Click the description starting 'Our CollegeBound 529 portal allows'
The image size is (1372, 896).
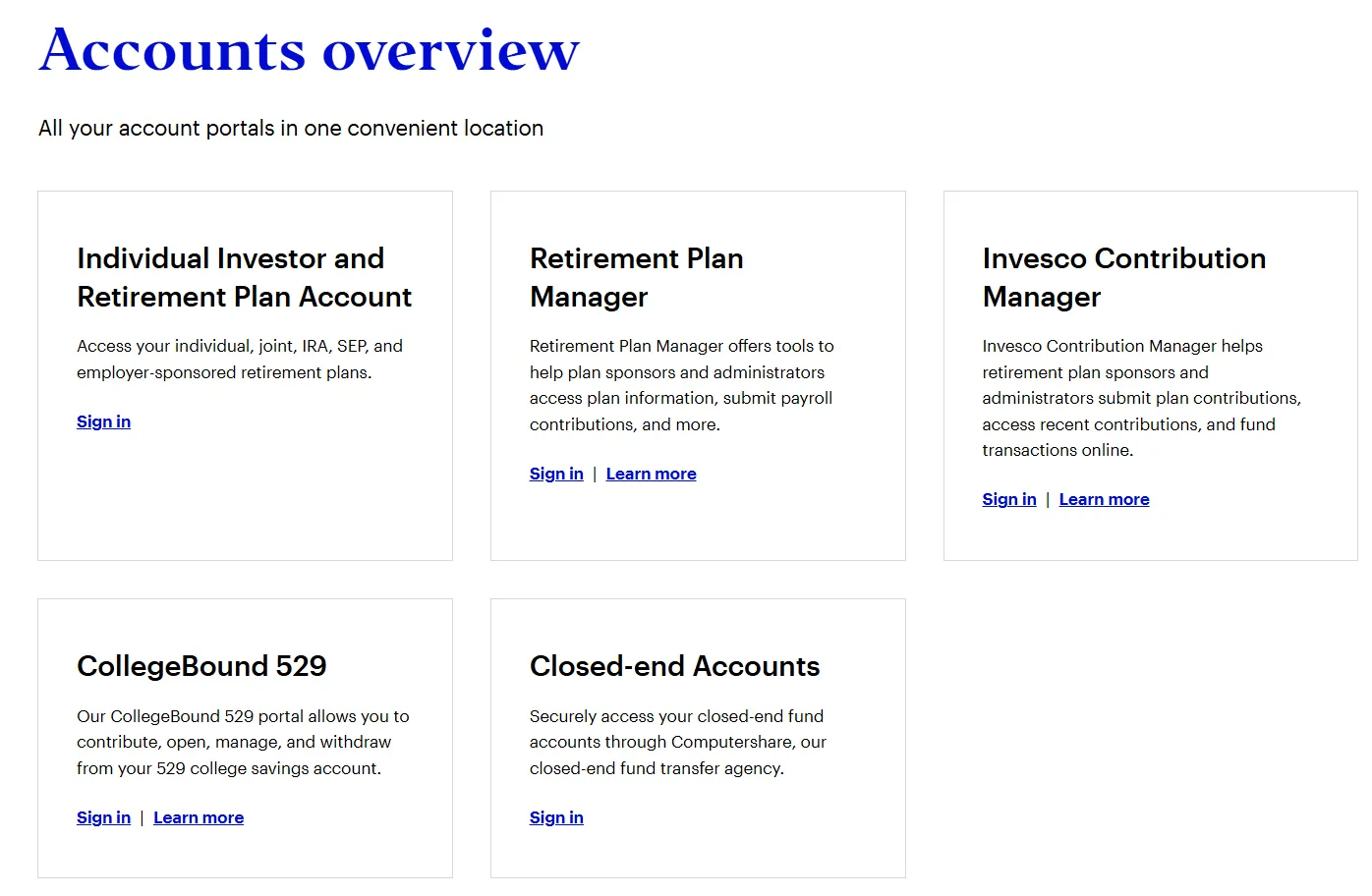pos(243,742)
